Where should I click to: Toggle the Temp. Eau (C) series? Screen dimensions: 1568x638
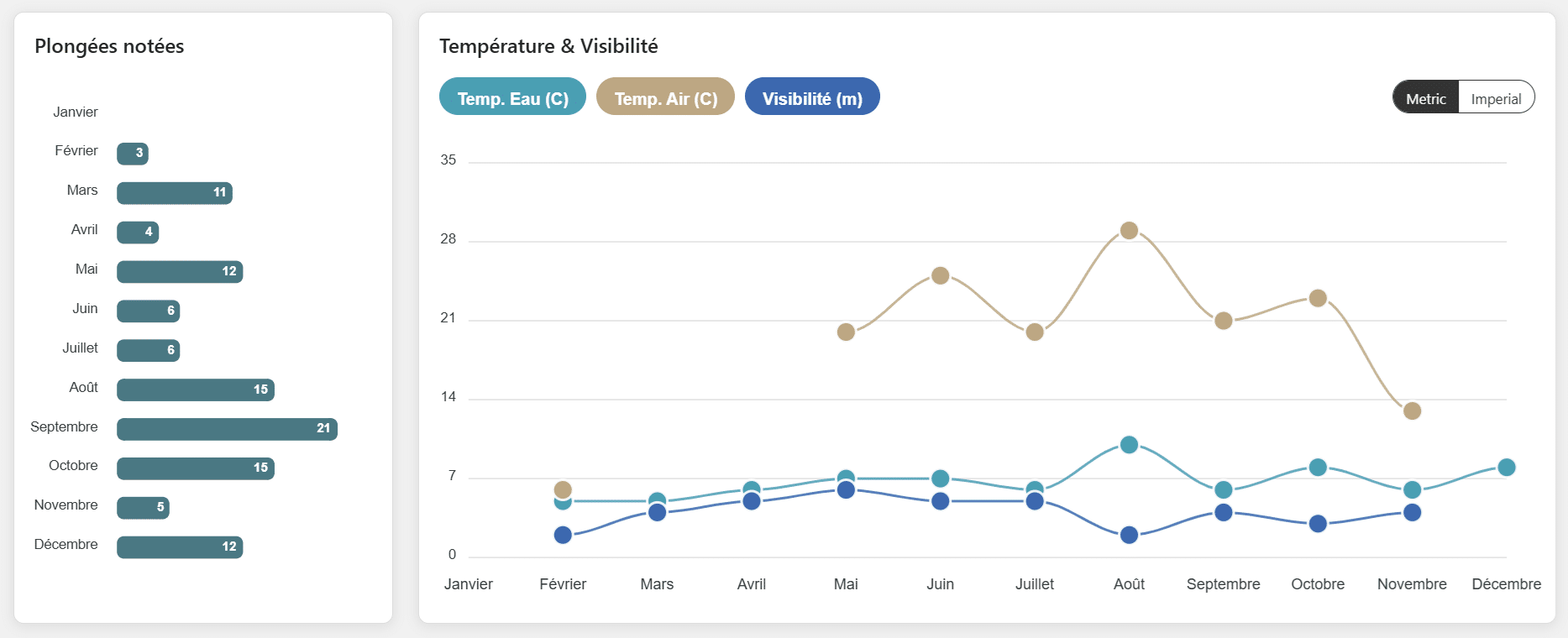512,97
